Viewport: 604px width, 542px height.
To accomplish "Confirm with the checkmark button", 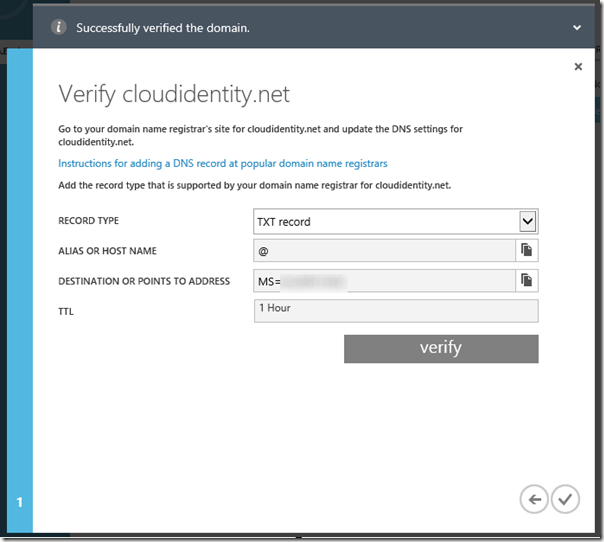I will point(565,499).
